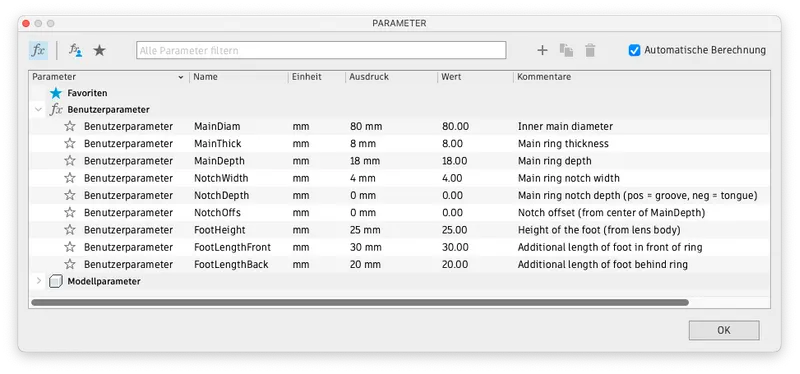Show favorite parameters star filter icon
Screen dimensions: 800x374
click(99, 50)
